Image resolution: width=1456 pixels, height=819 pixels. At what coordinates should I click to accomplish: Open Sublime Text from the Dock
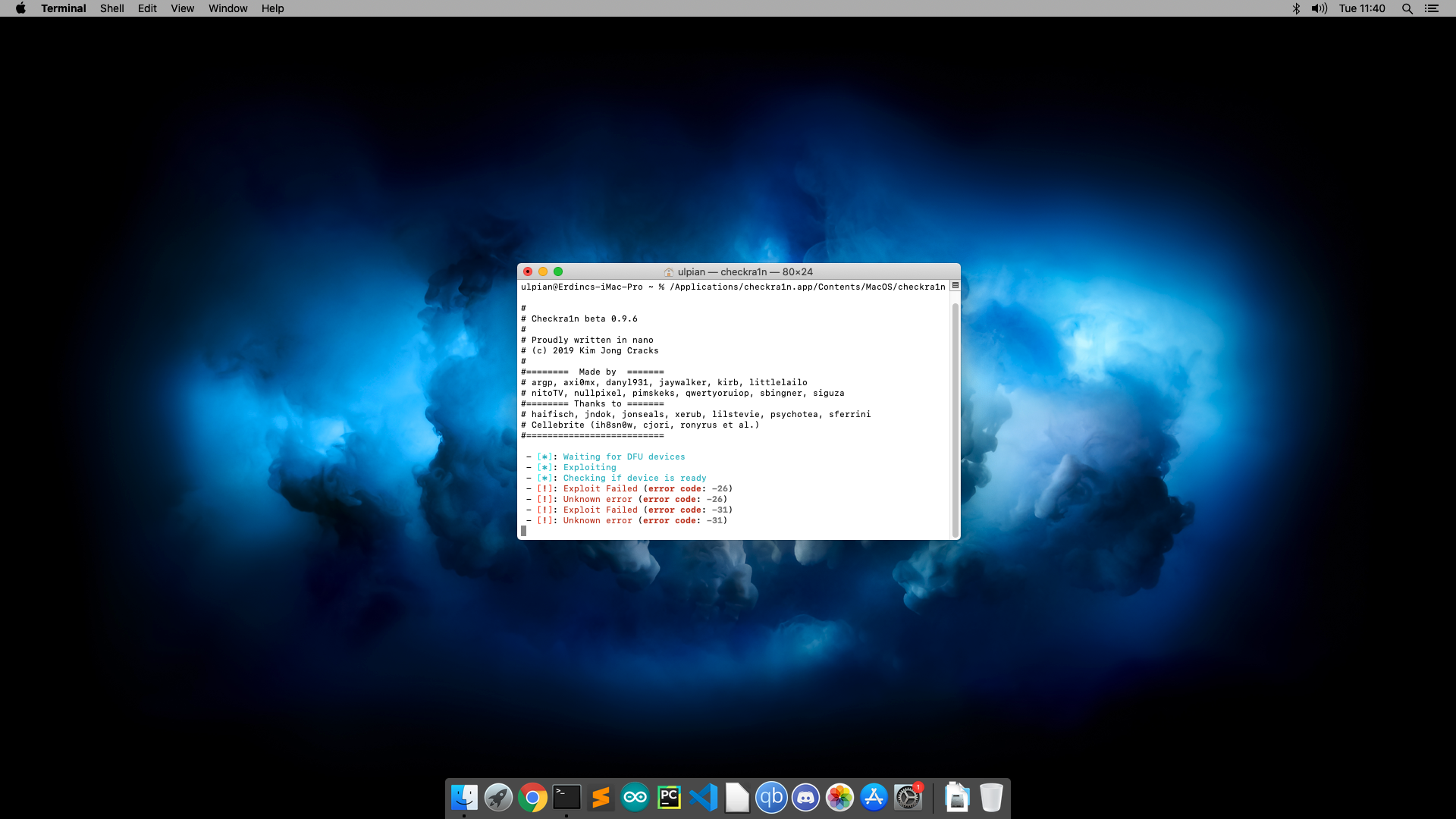coord(601,797)
